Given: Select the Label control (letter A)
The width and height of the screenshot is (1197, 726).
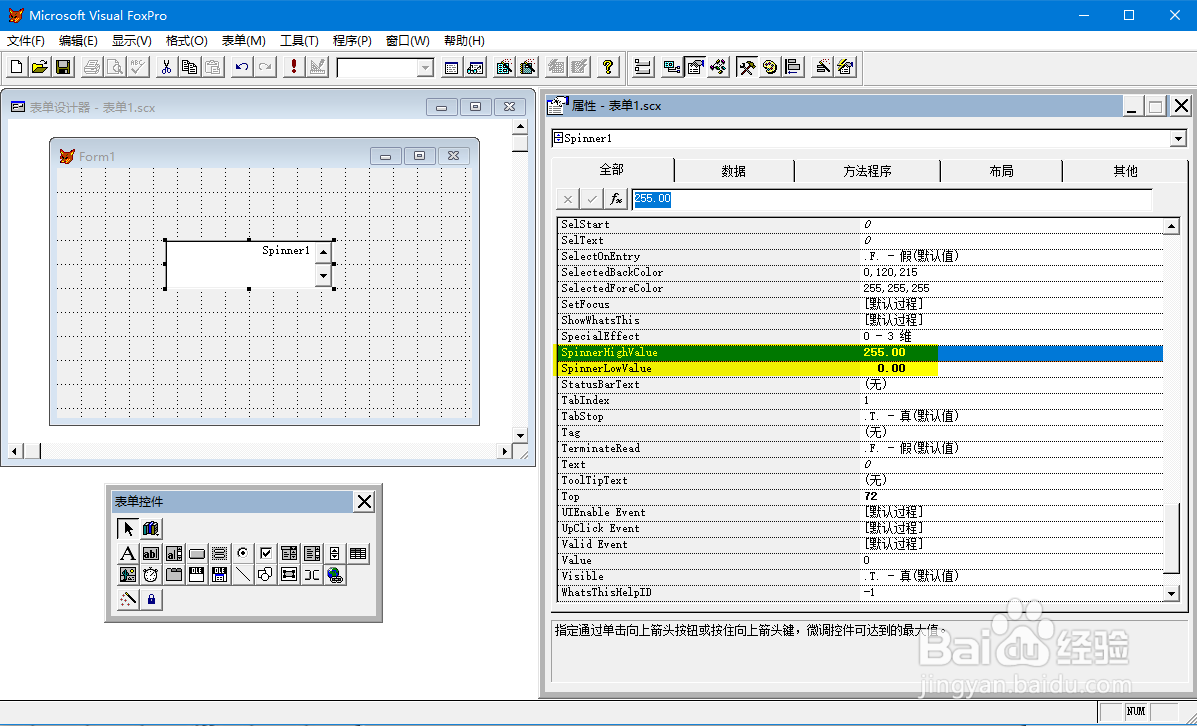Looking at the screenshot, I should tap(127, 553).
